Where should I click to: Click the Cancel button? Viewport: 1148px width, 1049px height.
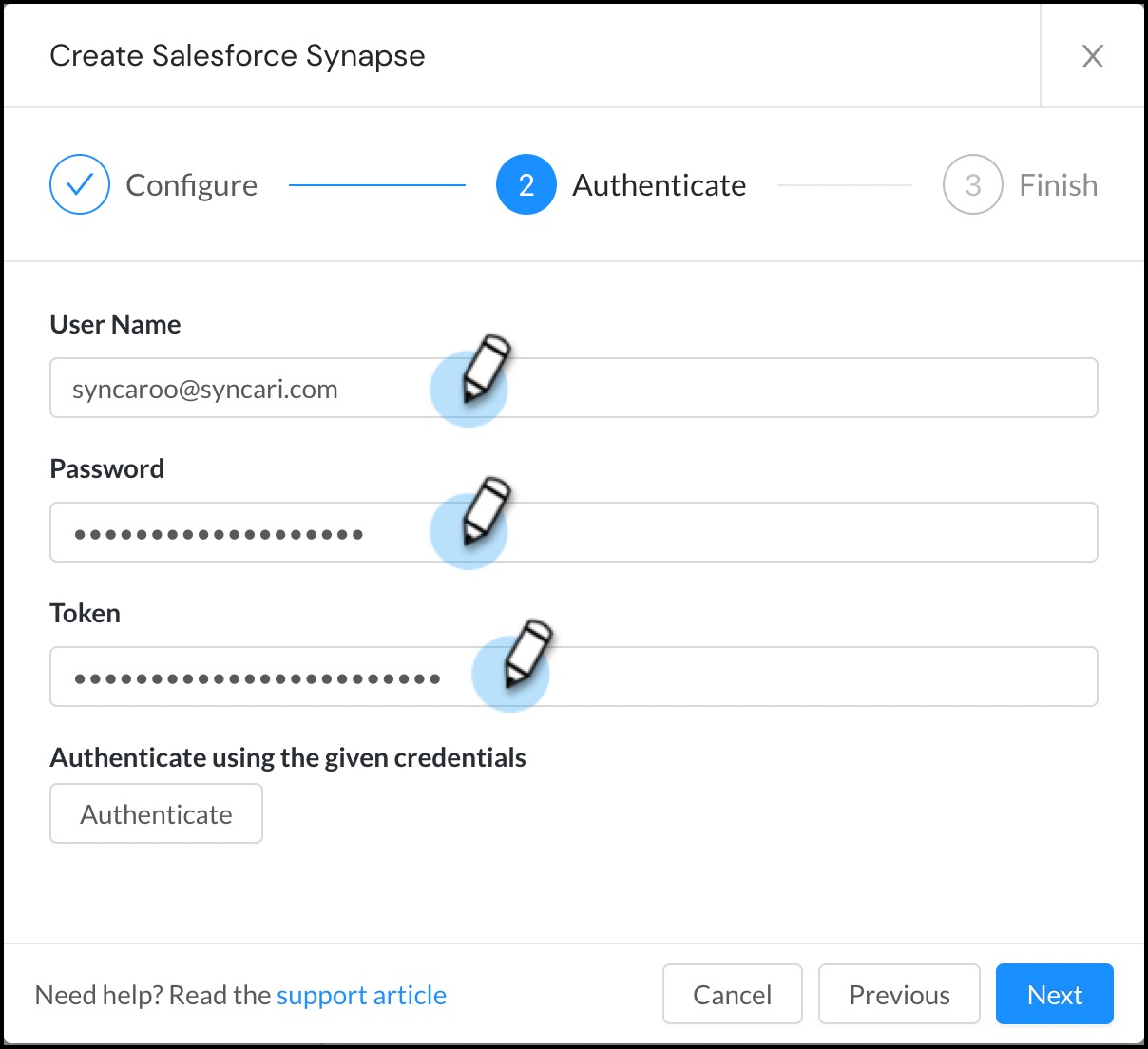732,995
